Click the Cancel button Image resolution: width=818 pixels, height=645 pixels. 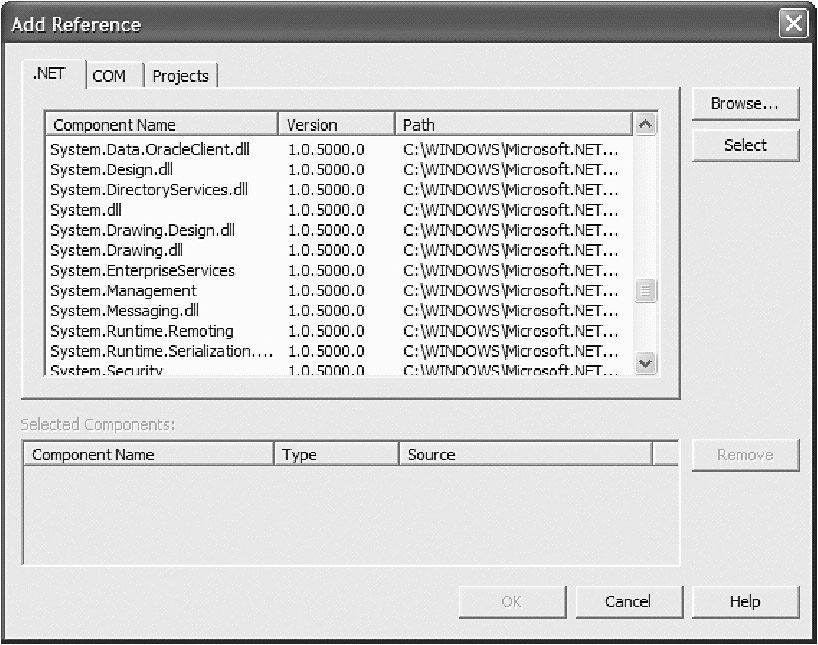pos(628,601)
